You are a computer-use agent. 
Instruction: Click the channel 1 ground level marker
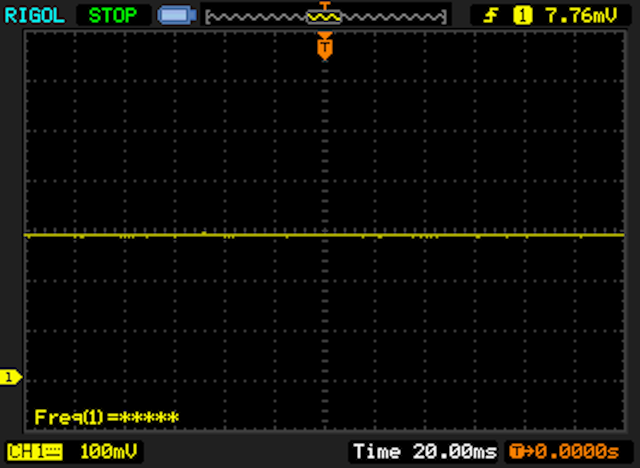click(x=11, y=377)
